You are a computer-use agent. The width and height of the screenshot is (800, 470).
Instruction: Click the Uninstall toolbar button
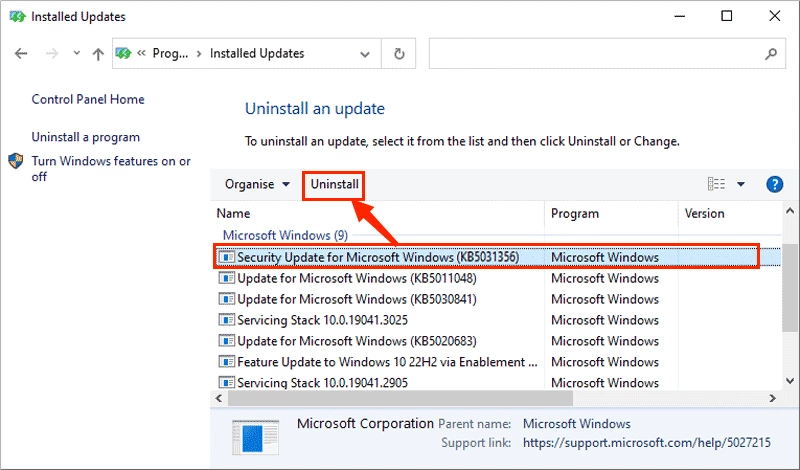point(334,184)
